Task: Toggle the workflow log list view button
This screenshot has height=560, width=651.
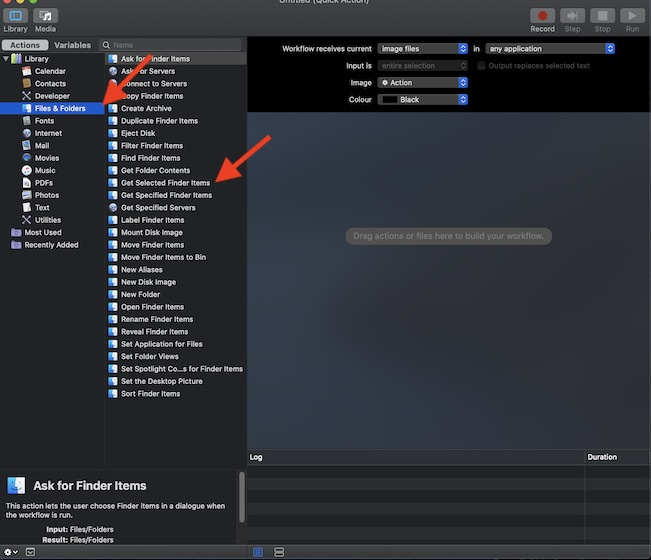Action: pos(258,552)
